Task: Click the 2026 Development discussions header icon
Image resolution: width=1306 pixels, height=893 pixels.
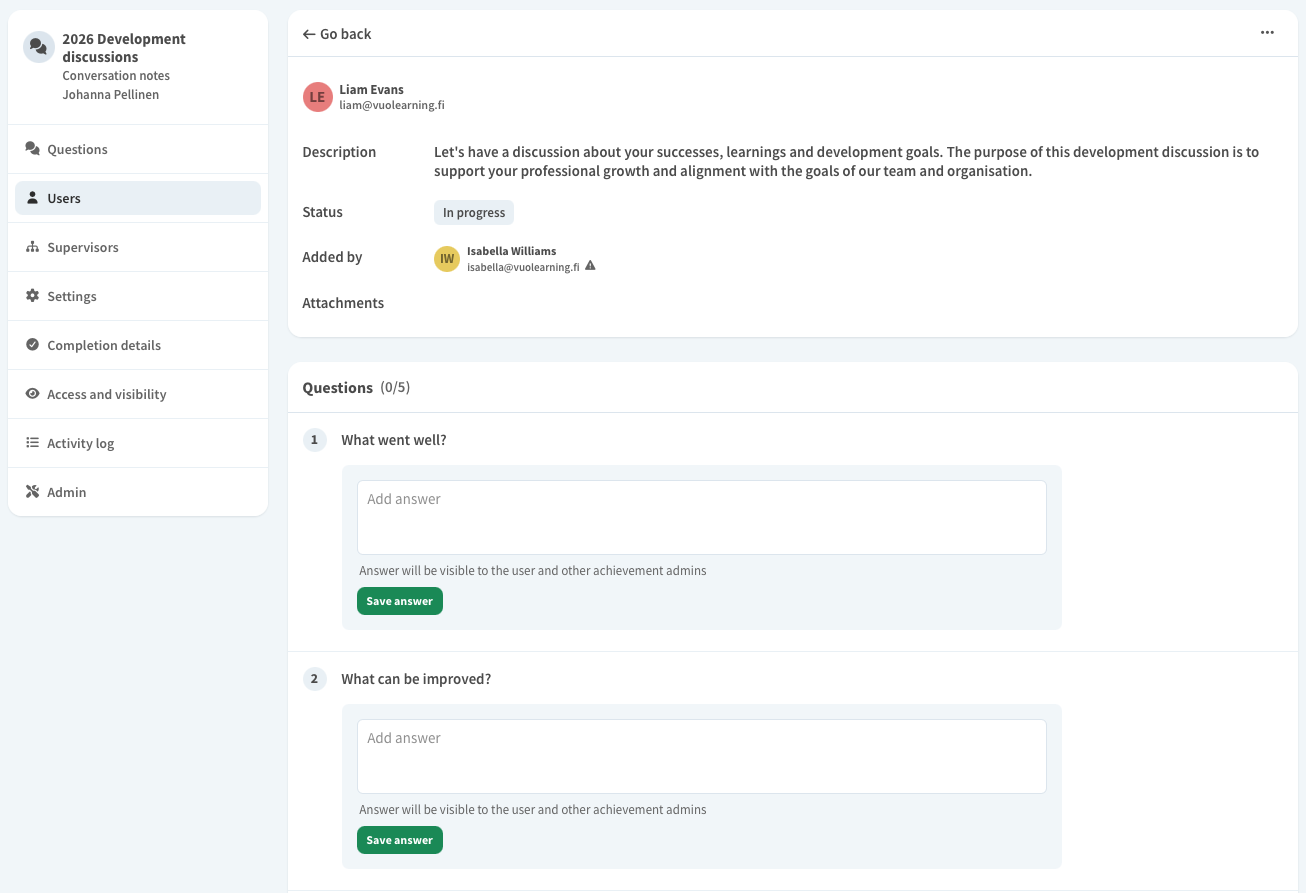Action: 39,47
